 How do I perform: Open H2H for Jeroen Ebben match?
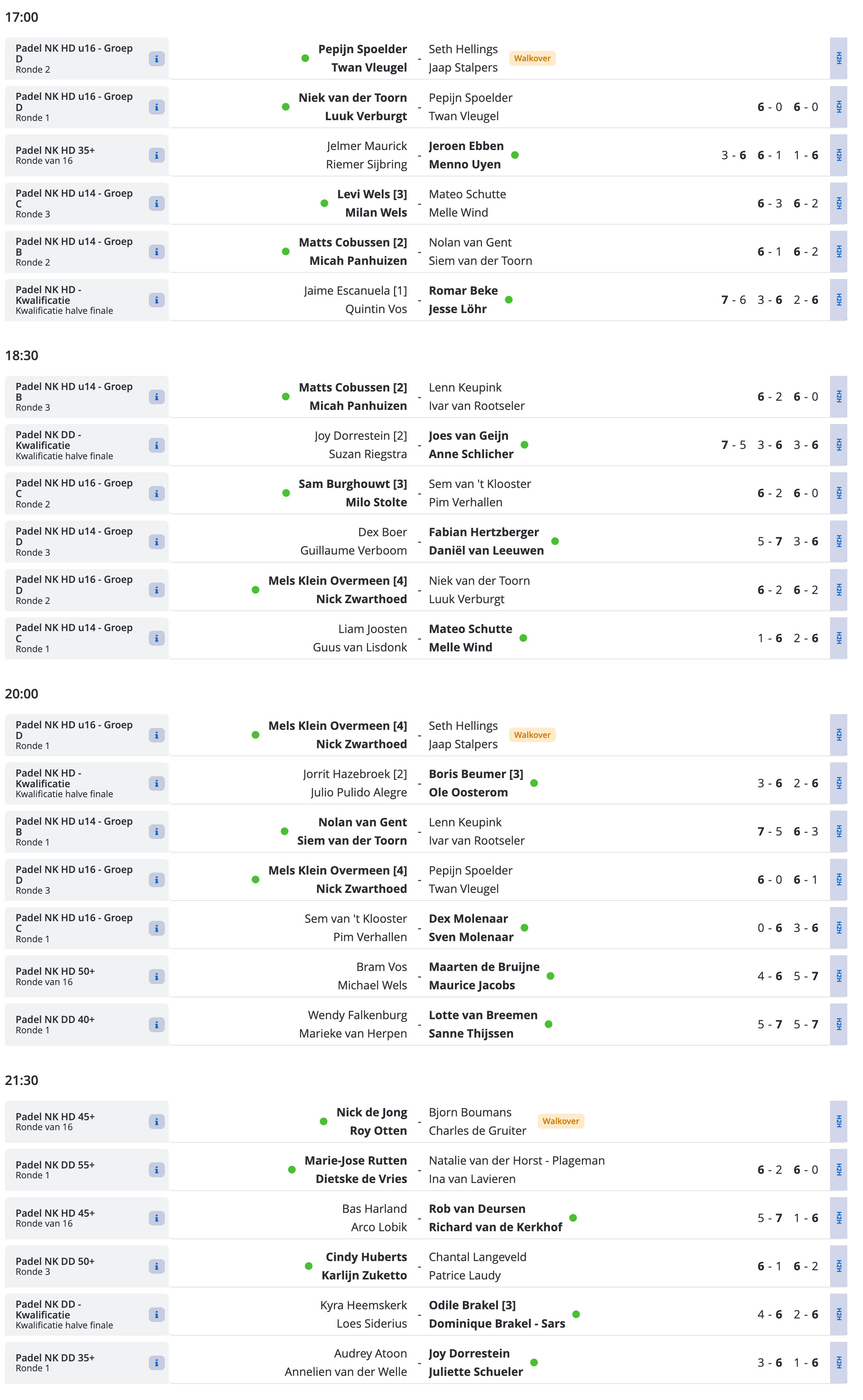click(x=839, y=155)
